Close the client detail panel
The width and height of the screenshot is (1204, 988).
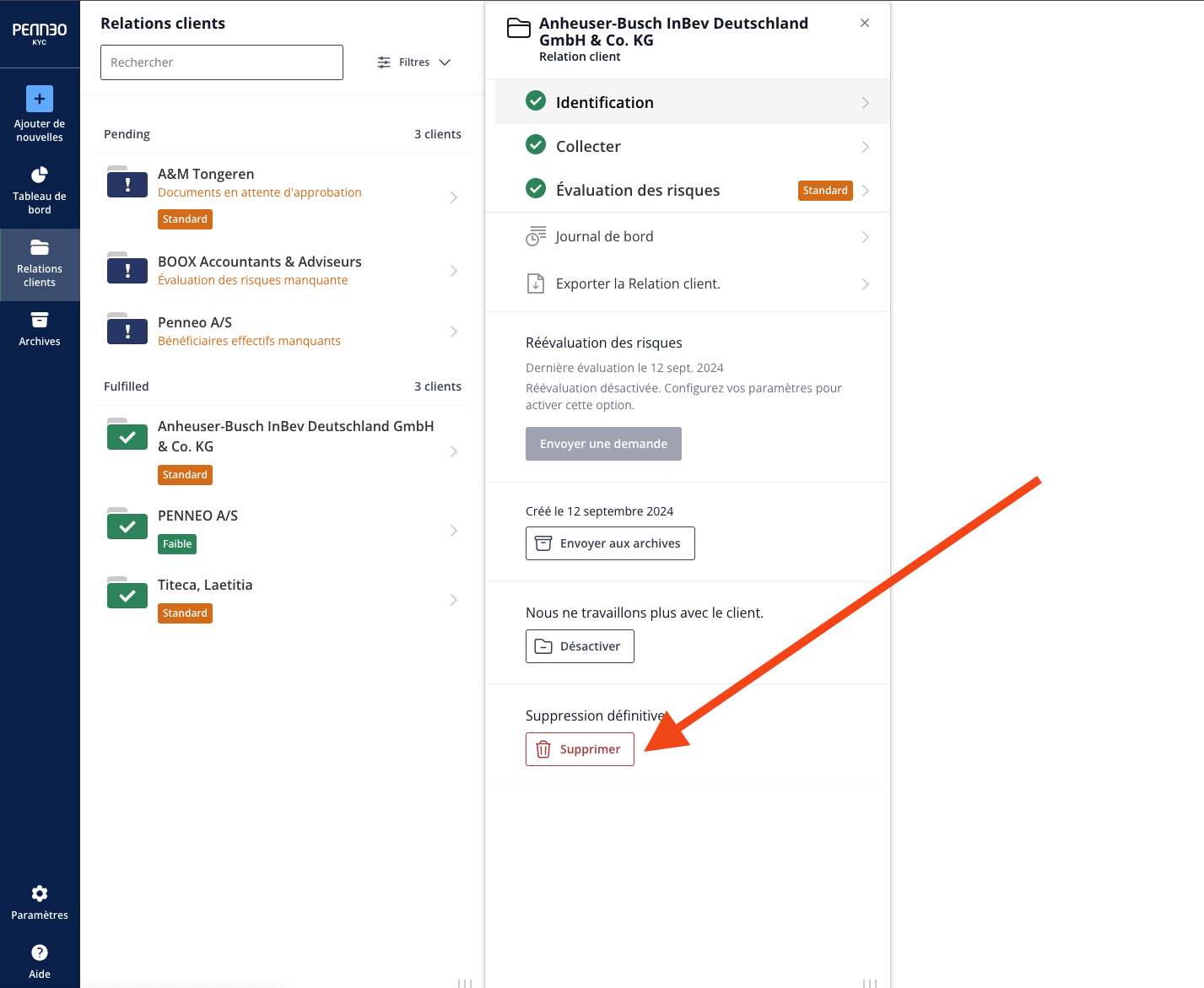tap(865, 23)
